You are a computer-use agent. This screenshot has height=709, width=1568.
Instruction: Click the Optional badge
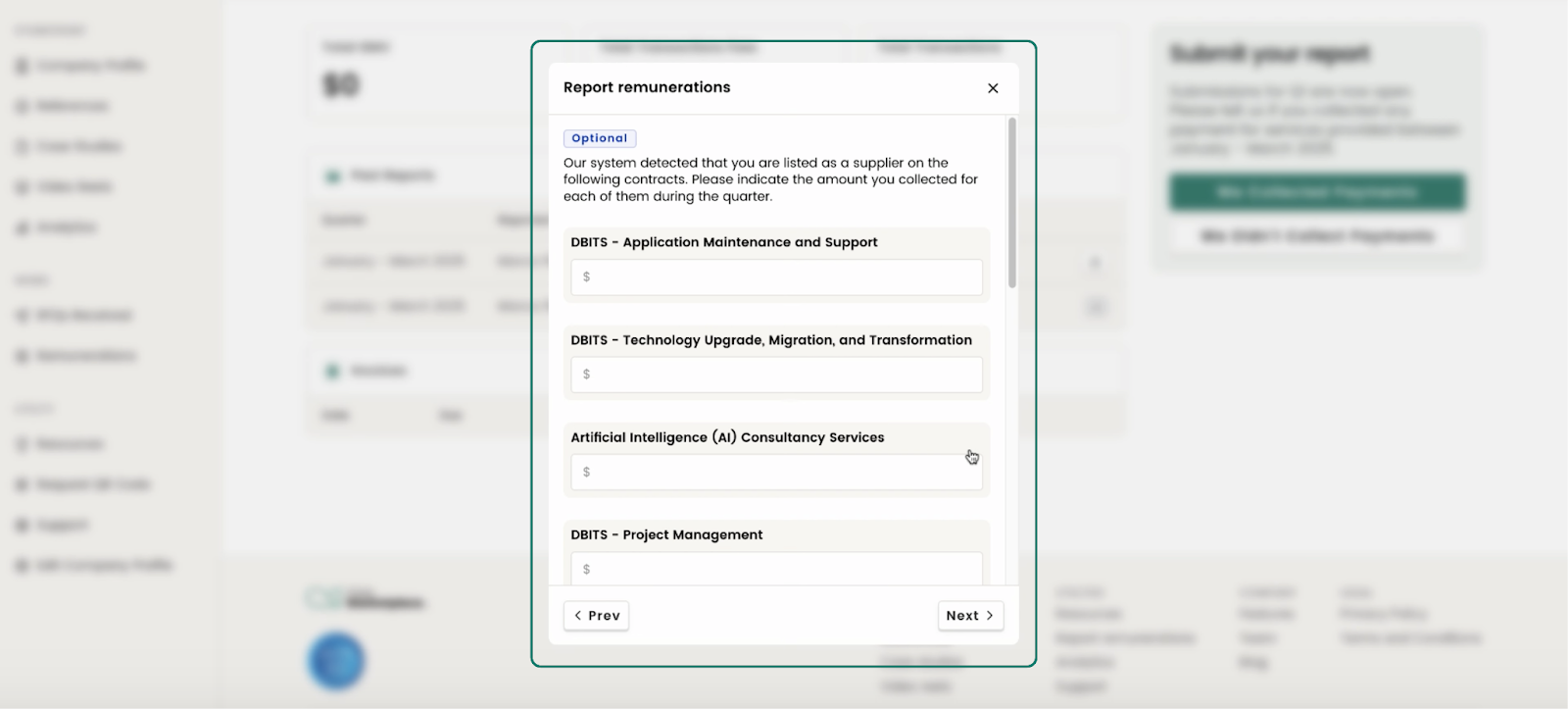coord(600,138)
